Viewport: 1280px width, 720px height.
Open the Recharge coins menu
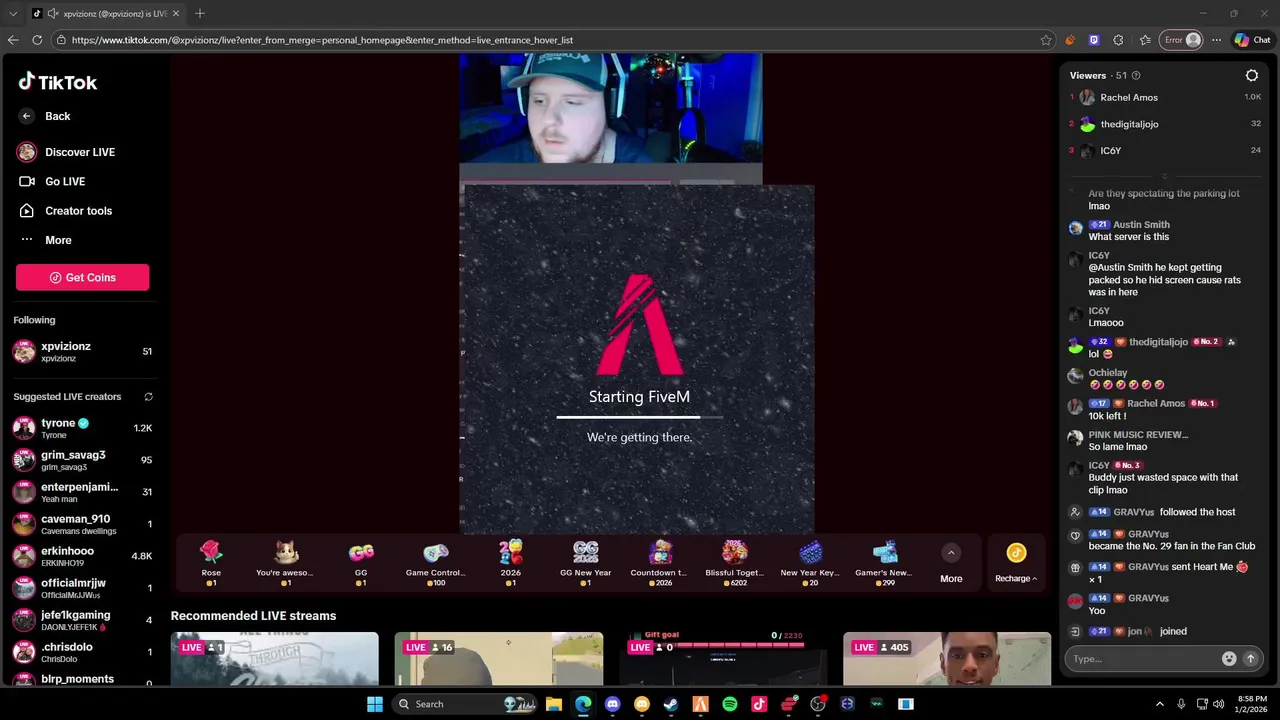[x=1016, y=565]
